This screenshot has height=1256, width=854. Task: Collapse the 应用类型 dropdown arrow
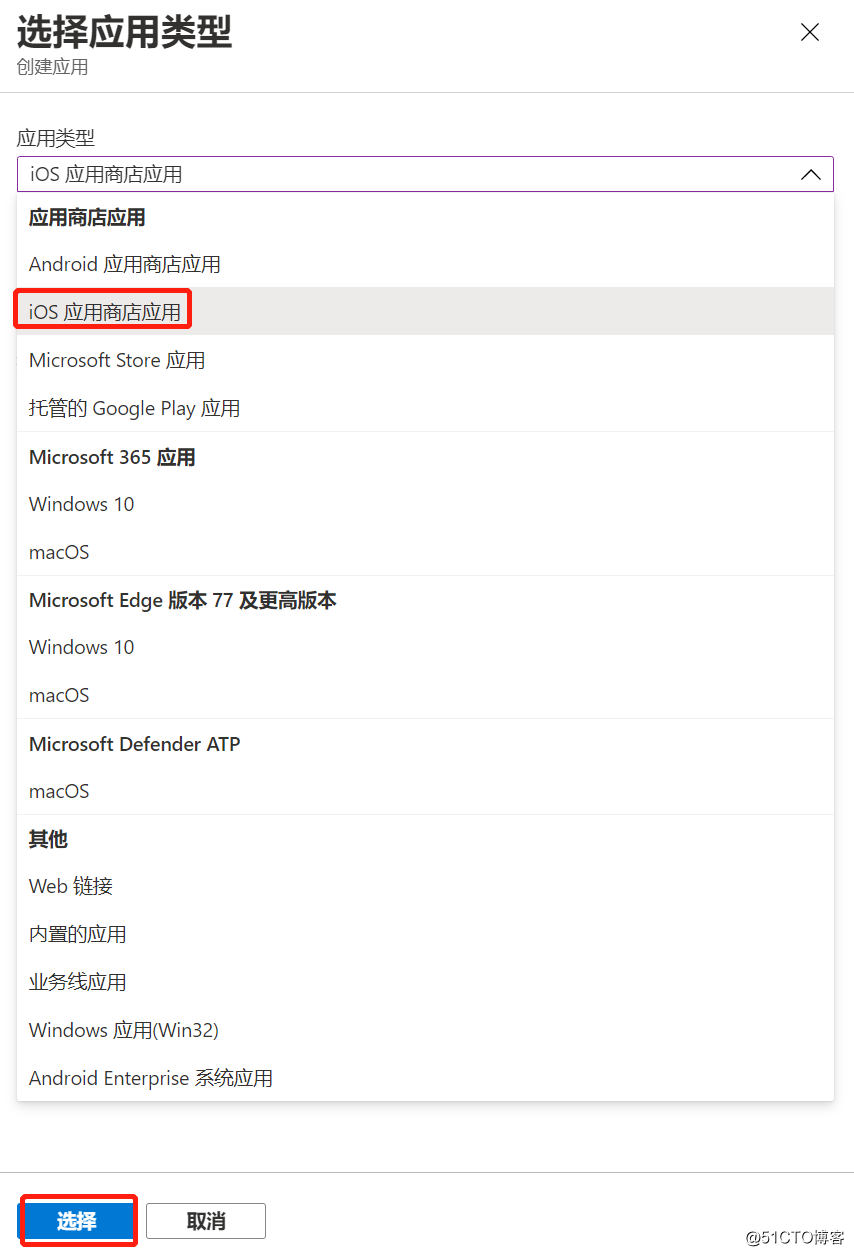point(811,175)
